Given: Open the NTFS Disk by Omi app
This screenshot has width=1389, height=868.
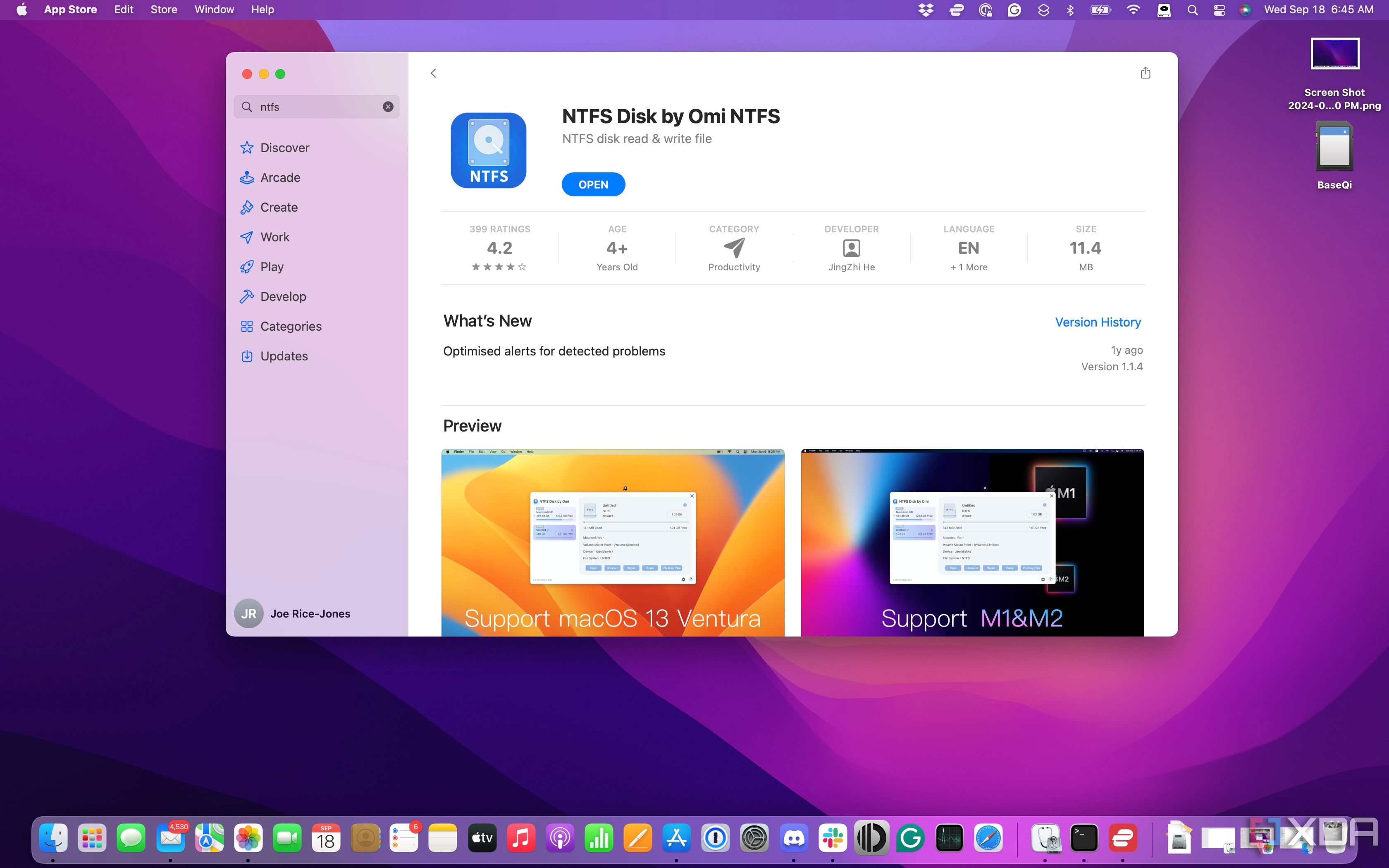Looking at the screenshot, I should pyautogui.click(x=593, y=184).
